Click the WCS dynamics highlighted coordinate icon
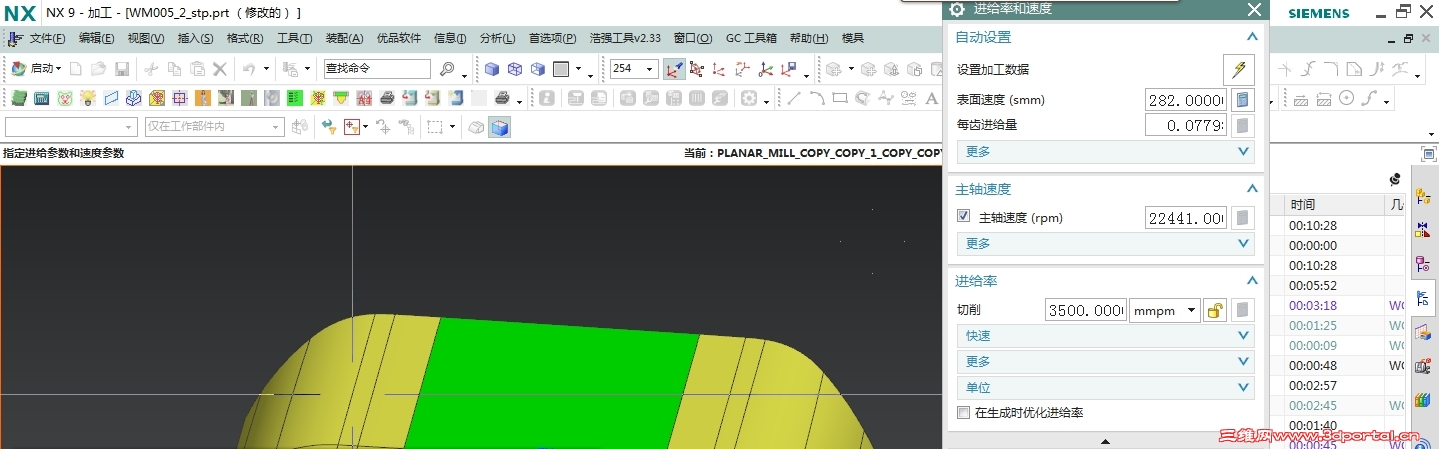Viewport: 1439px width, 449px height. coord(674,69)
